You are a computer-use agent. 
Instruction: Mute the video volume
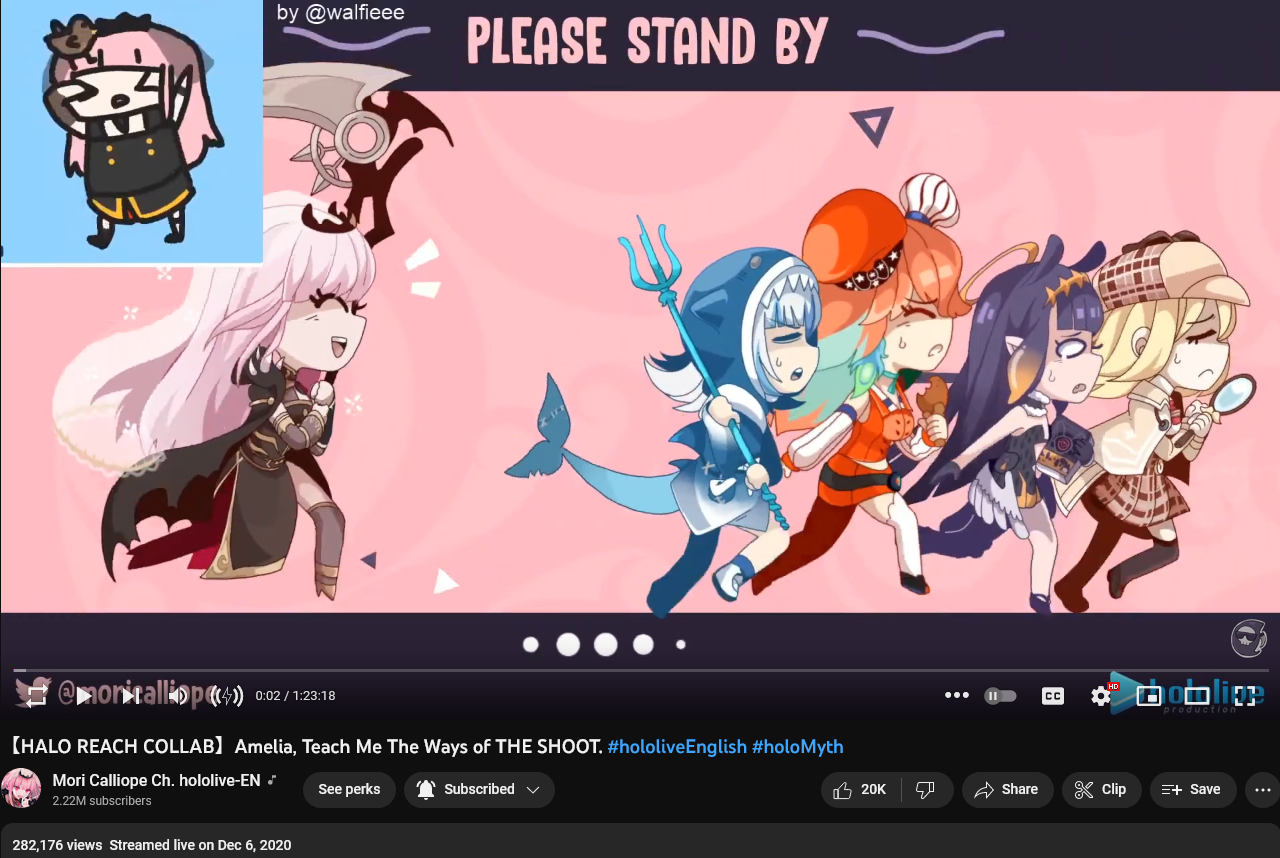[x=178, y=695]
